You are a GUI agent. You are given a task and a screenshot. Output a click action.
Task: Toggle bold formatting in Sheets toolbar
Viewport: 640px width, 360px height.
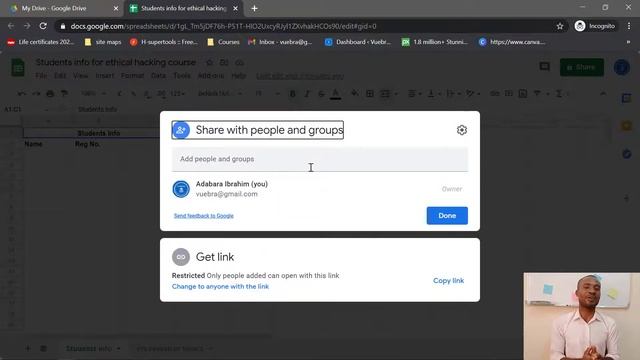(292, 94)
